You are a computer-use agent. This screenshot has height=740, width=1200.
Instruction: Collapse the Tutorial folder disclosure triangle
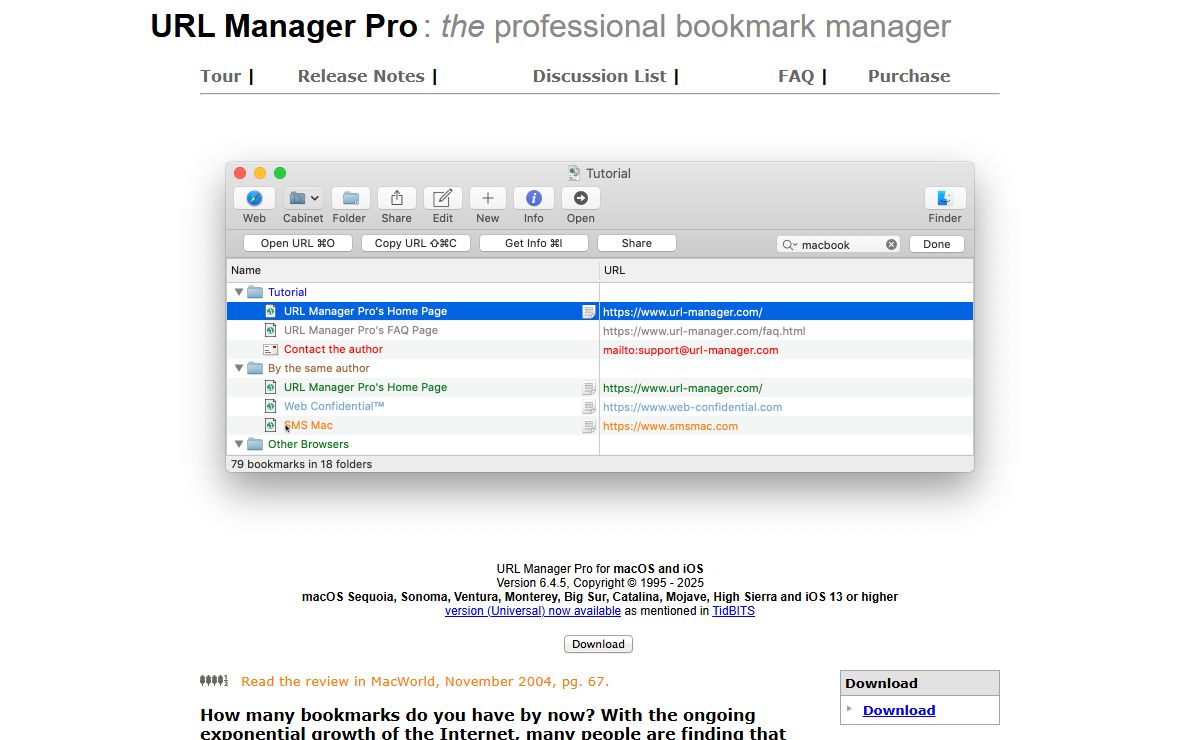[239, 292]
